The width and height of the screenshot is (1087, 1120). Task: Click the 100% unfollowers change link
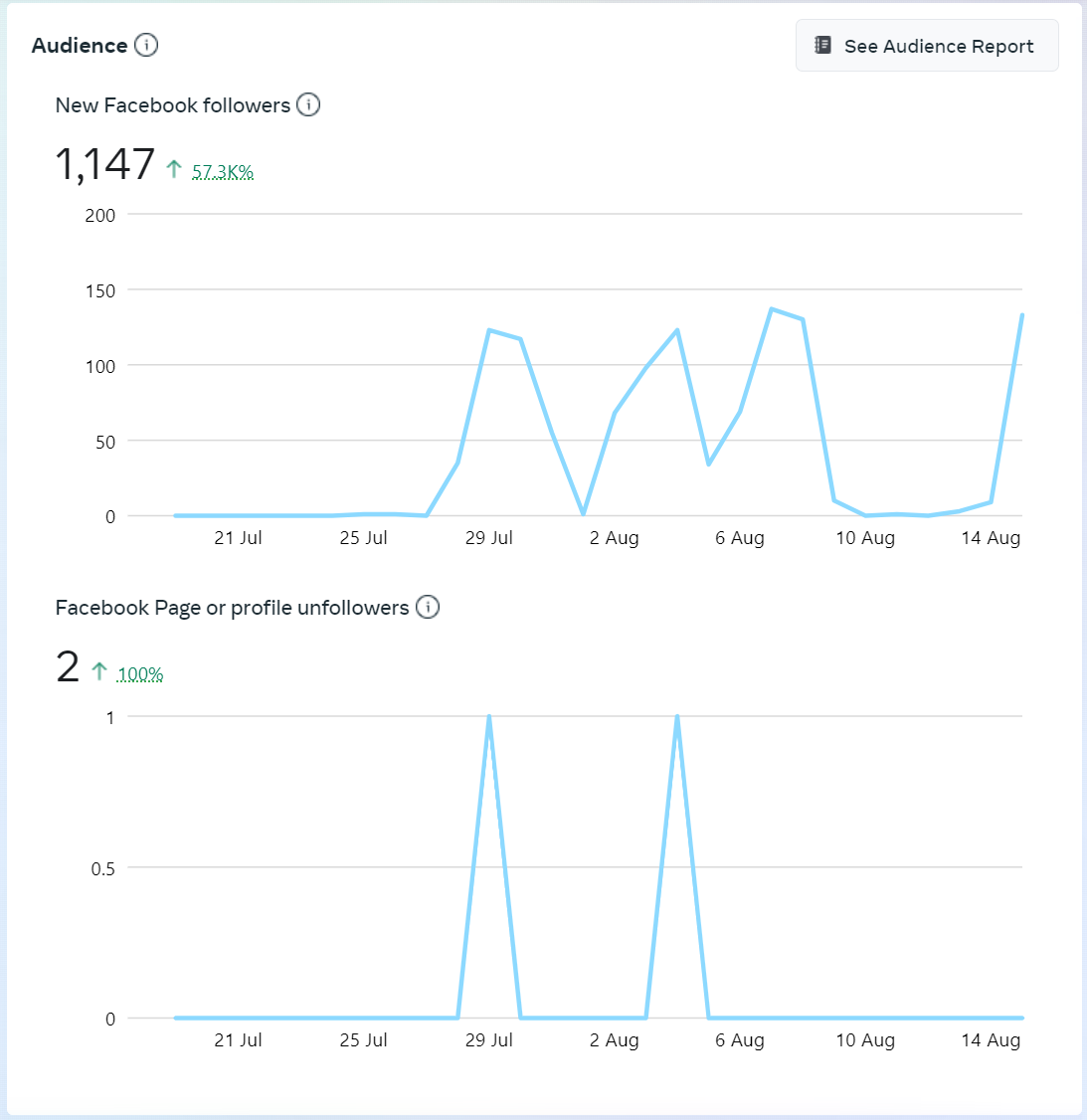(140, 674)
